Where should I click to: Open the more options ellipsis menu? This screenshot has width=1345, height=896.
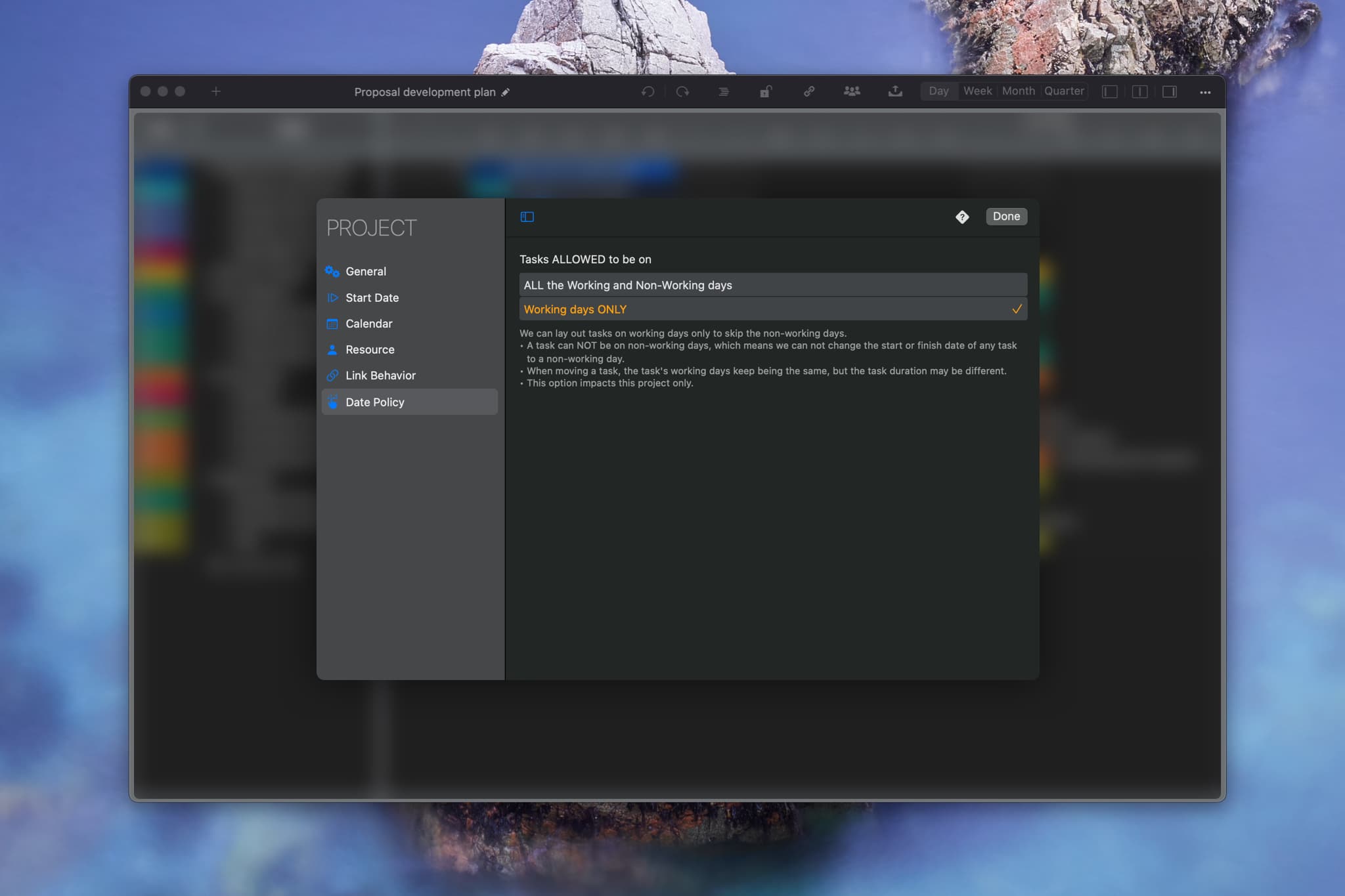[1205, 93]
